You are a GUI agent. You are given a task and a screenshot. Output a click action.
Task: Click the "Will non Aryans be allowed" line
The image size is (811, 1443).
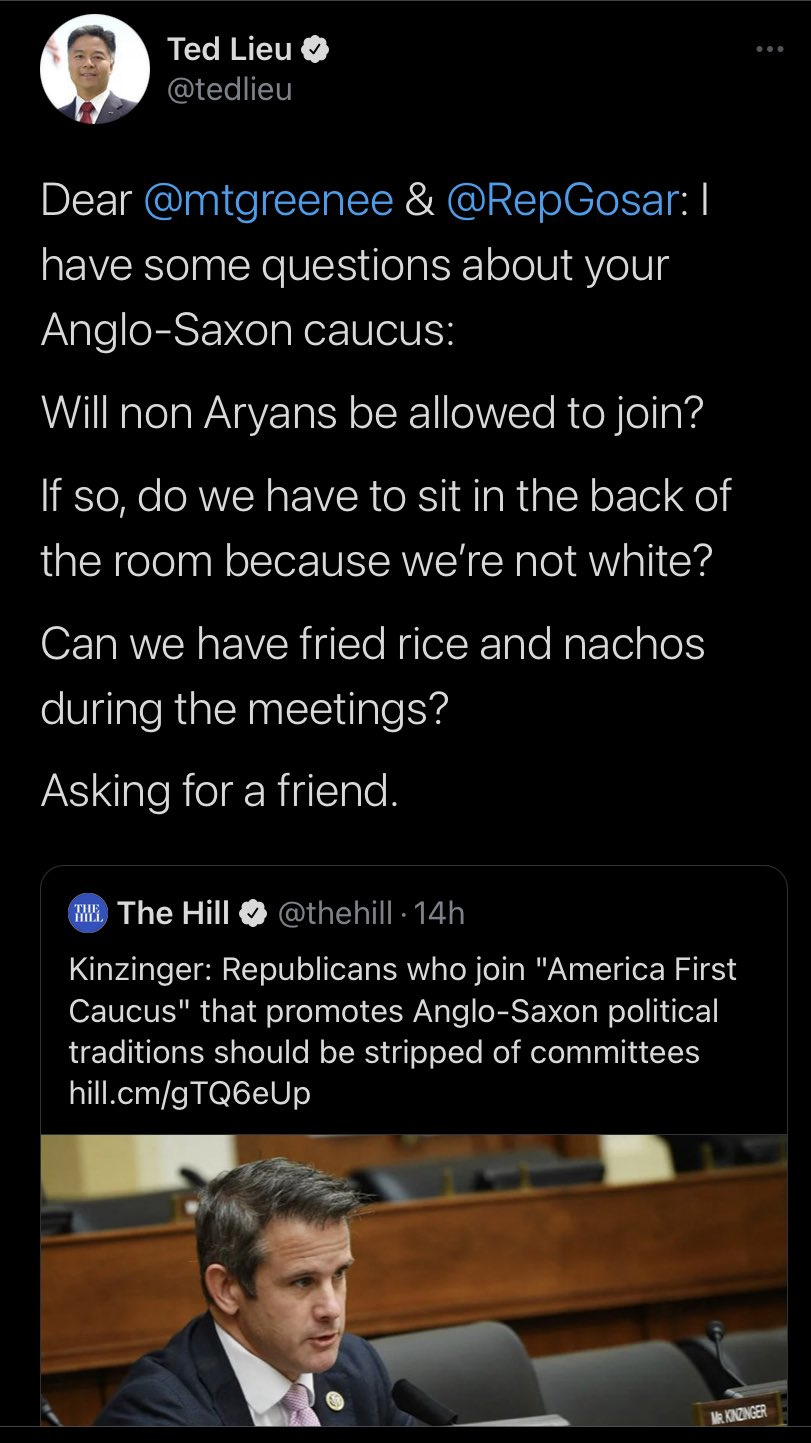click(372, 412)
